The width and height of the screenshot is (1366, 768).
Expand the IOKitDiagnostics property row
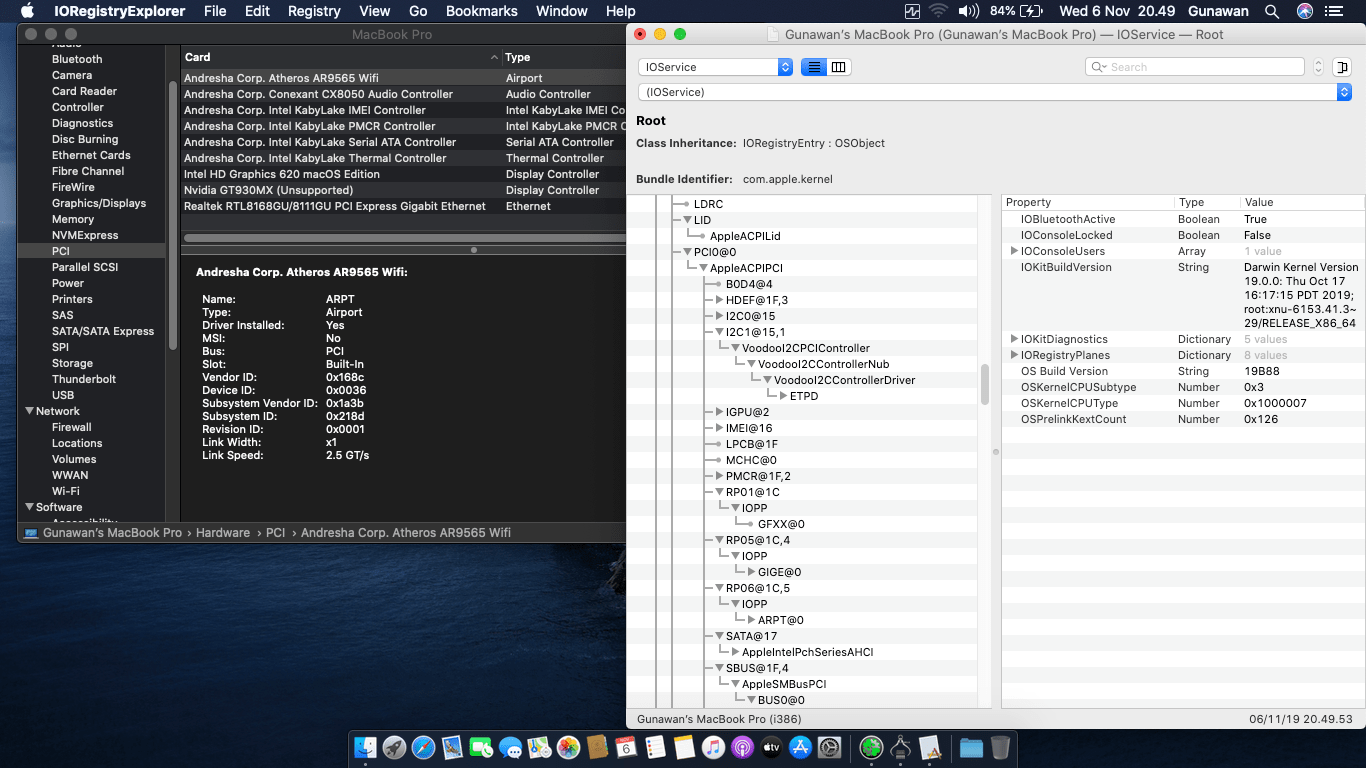coord(1014,339)
